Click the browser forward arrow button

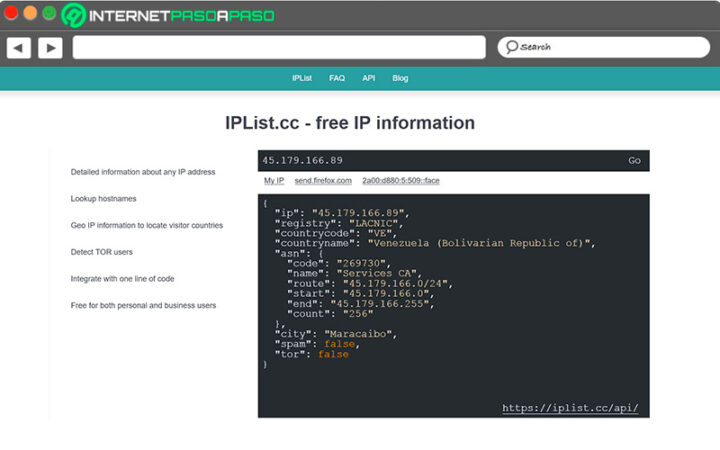click(x=50, y=47)
